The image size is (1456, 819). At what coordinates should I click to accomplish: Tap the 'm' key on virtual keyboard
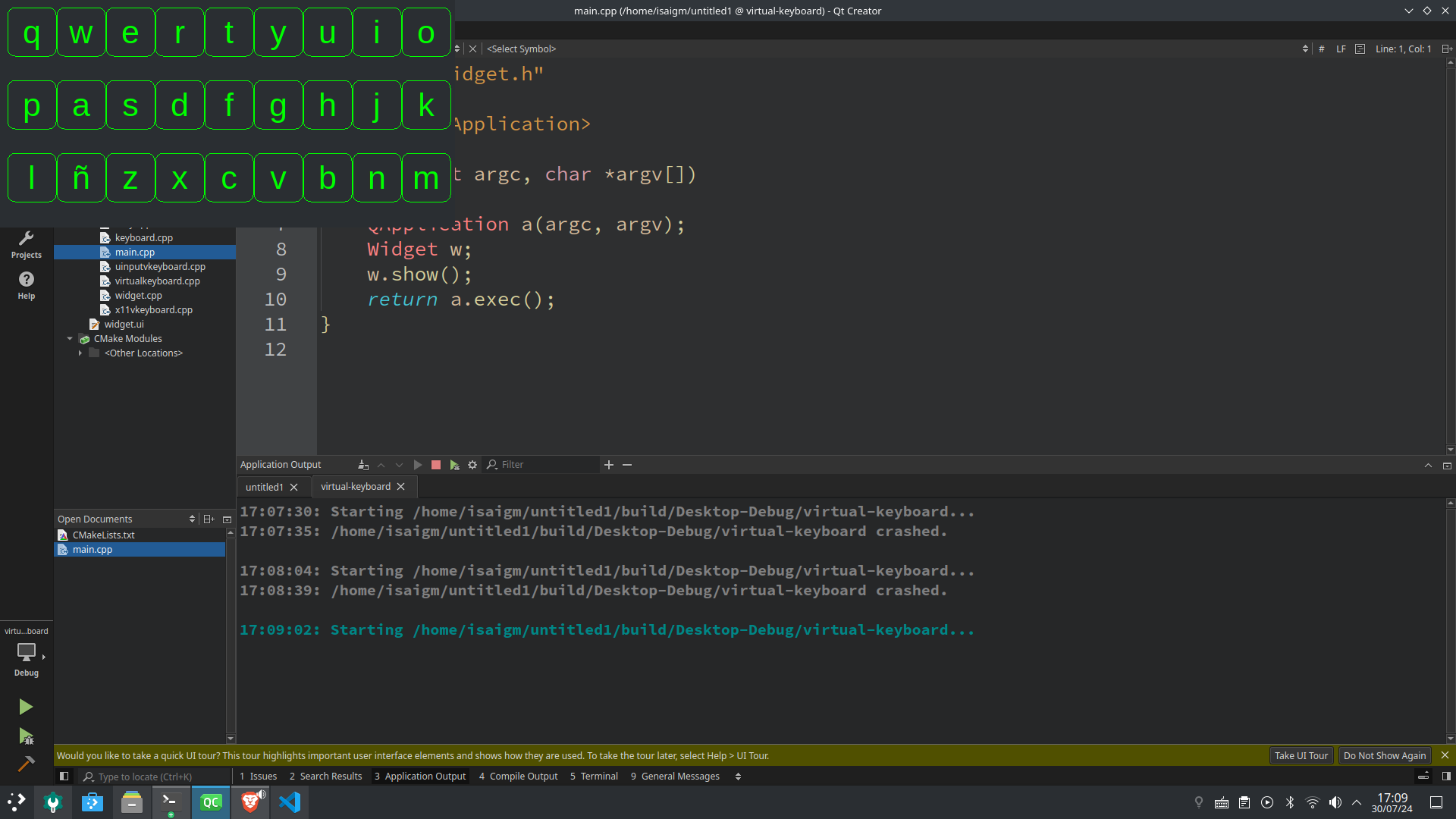(x=426, y=178)
